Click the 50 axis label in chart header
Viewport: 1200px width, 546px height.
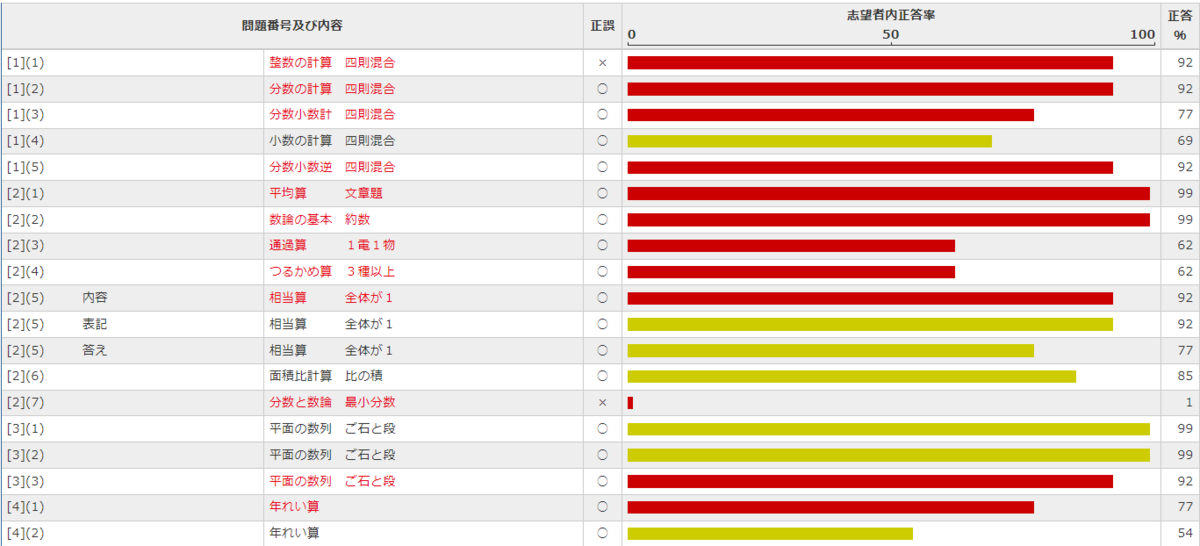[x=891, y=35]
